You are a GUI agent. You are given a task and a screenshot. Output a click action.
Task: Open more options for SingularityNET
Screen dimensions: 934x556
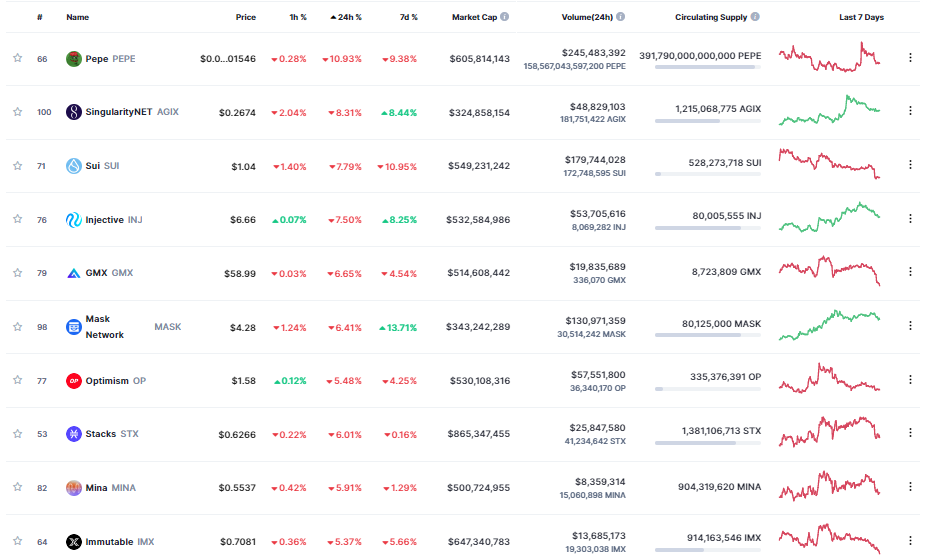tap(910, 110)
